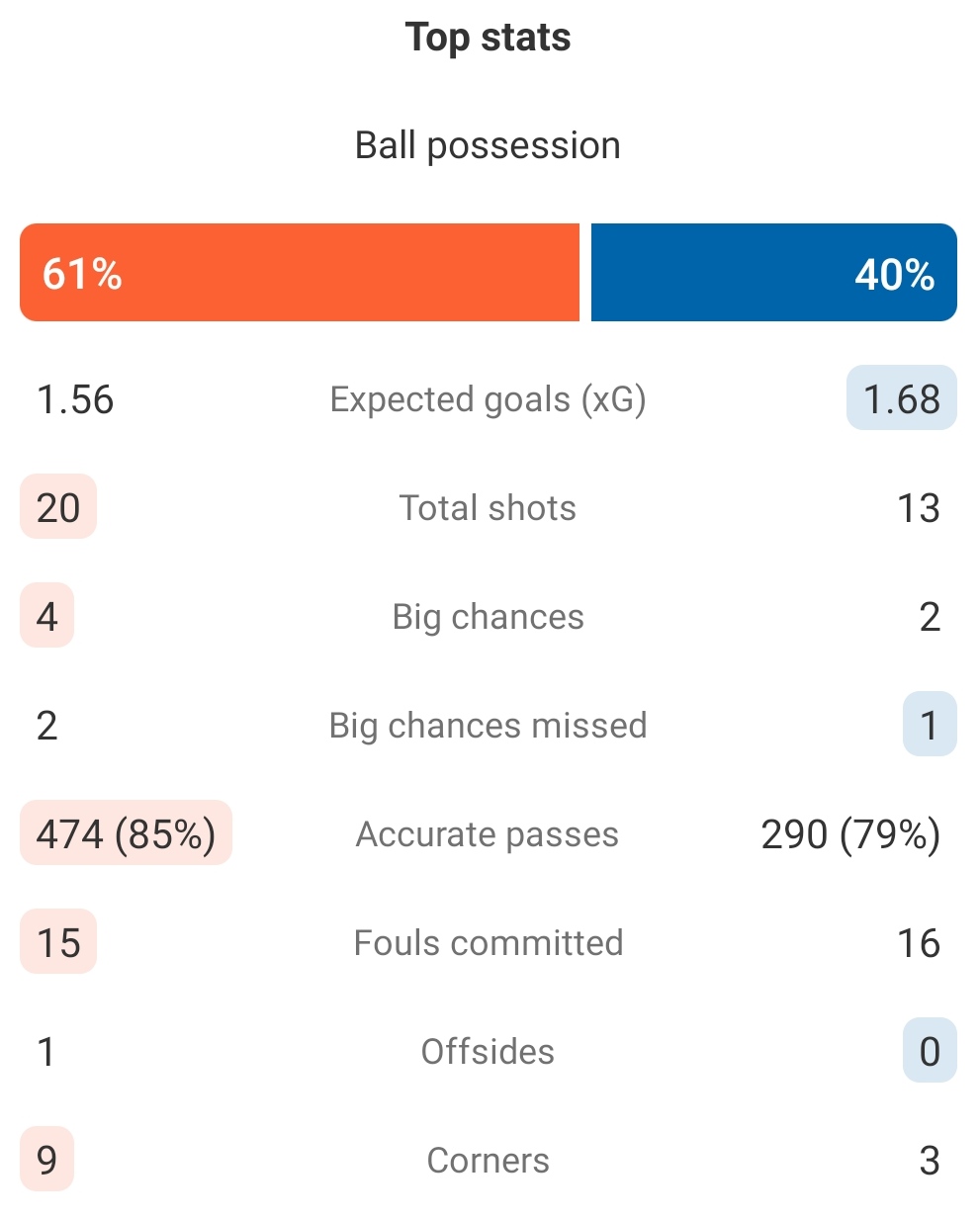Select the Ball possession label
The width and height of the screenshot is (980, 1219).
click(488, 145)
